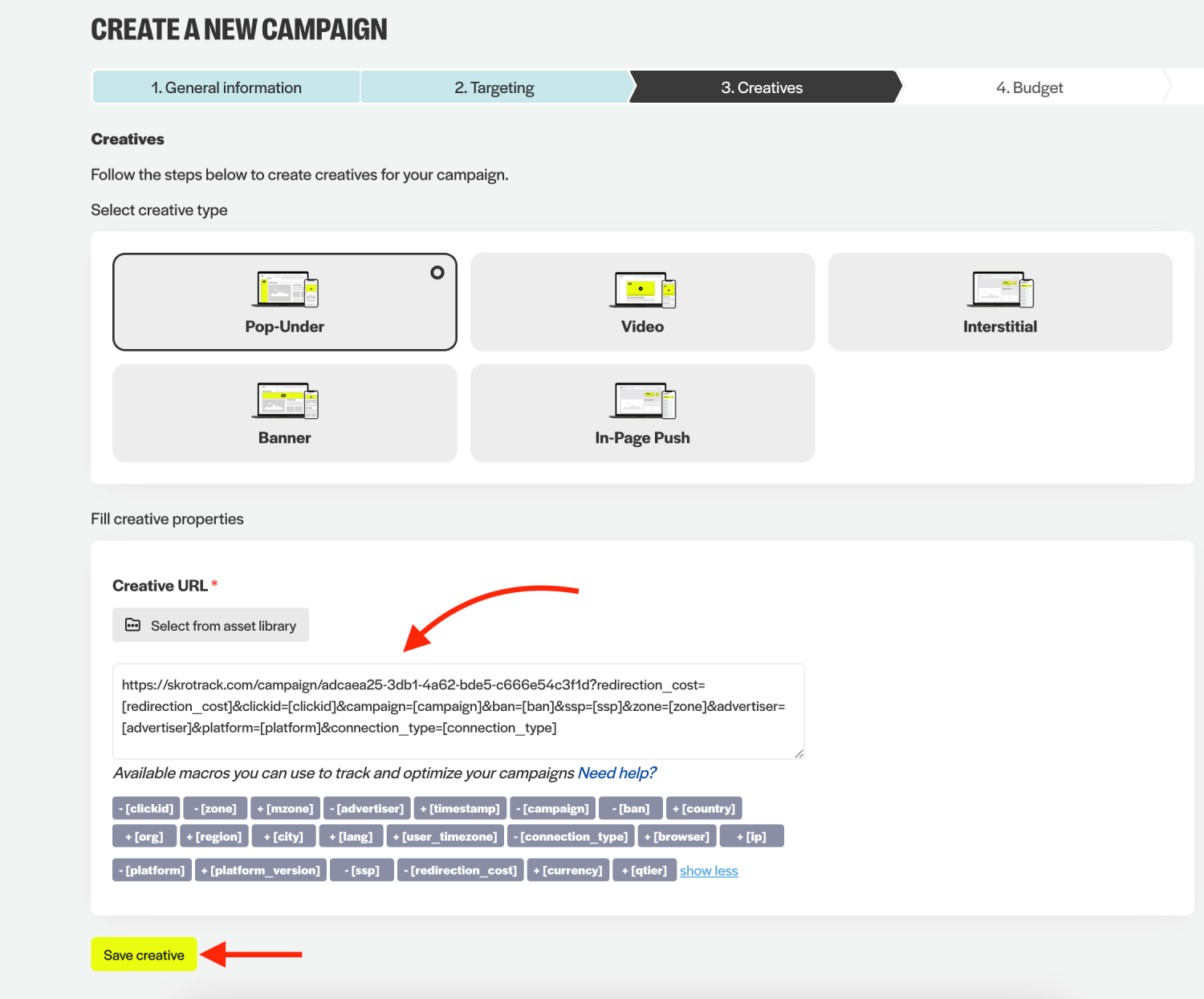
Task: Select the Pop-Under creative type card
Action: coord(285,302)
